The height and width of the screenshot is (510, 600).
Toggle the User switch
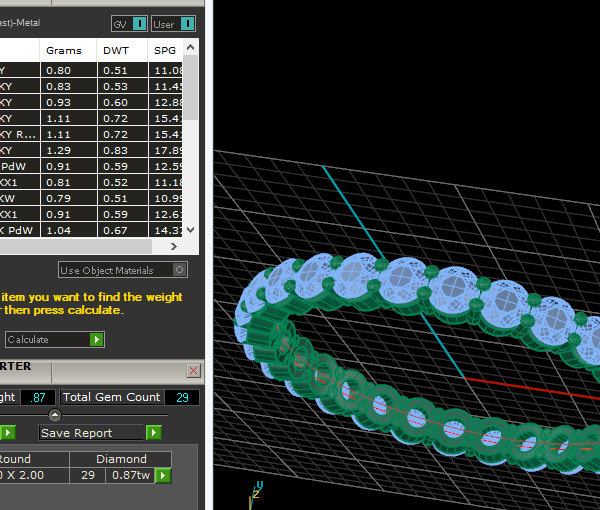click(x=187, y=24)
